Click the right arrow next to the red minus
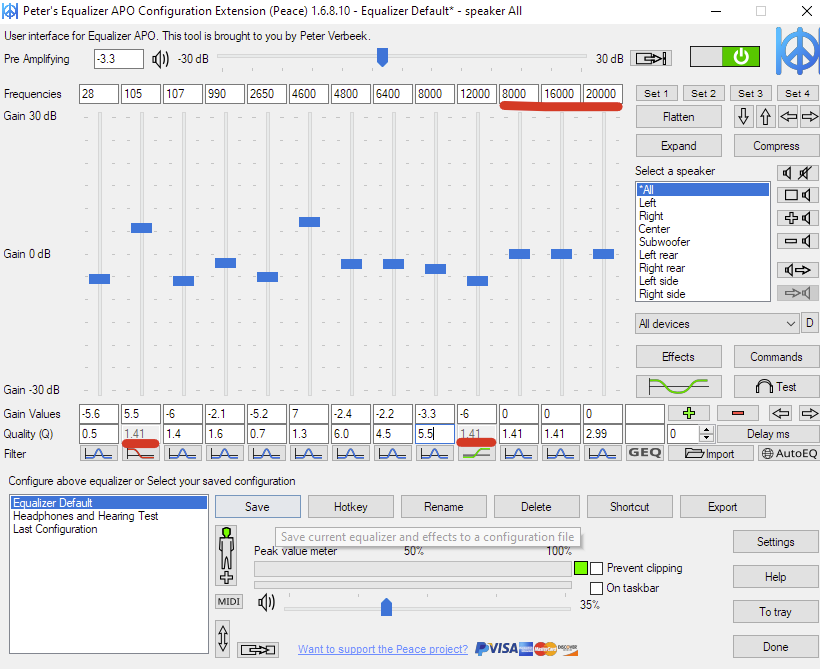Screen dimensions: 820x669 (810, 413)
